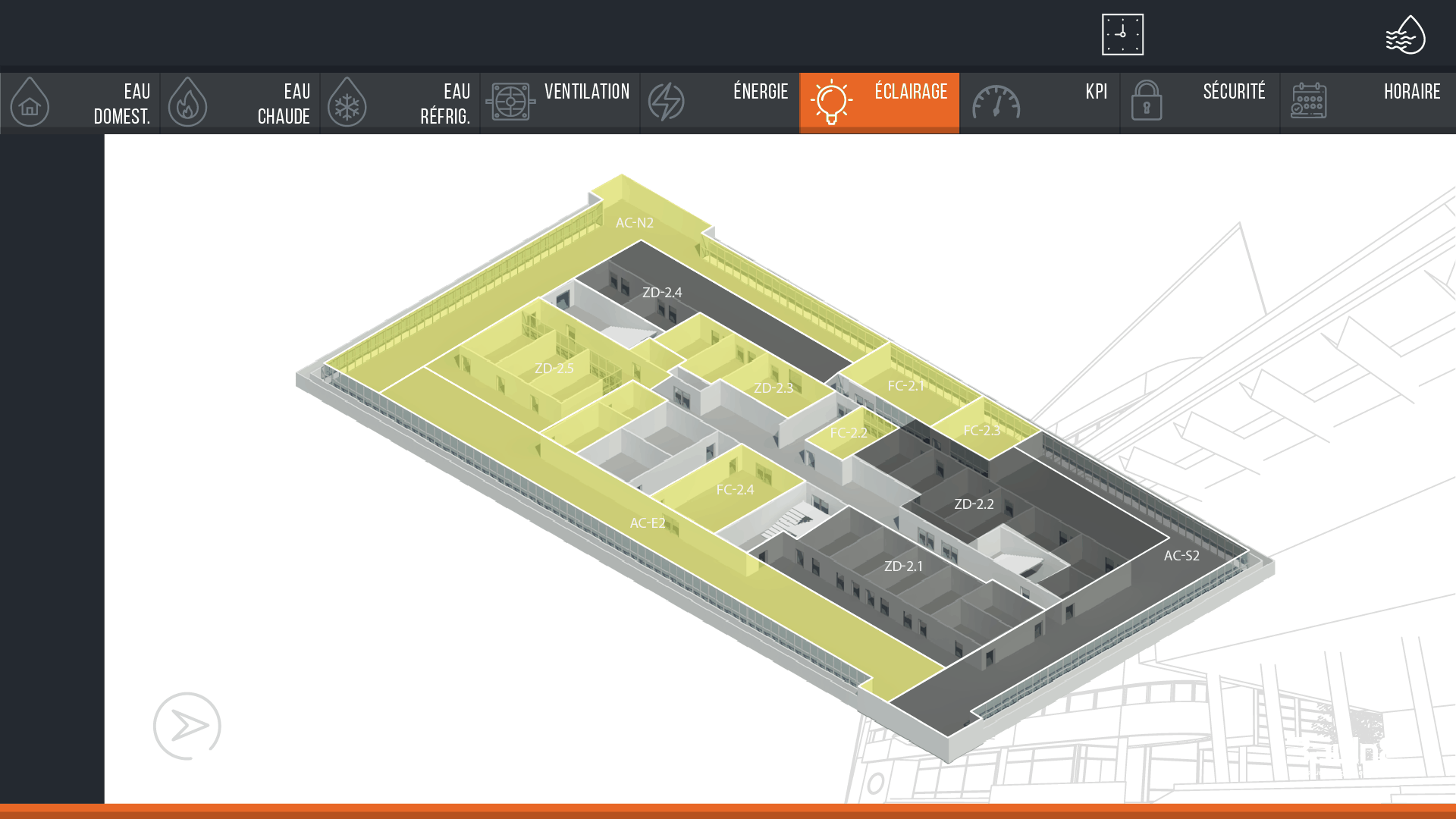Open the Sécurité padlock icon
Screen dimensions: 1456x819
1147,101
